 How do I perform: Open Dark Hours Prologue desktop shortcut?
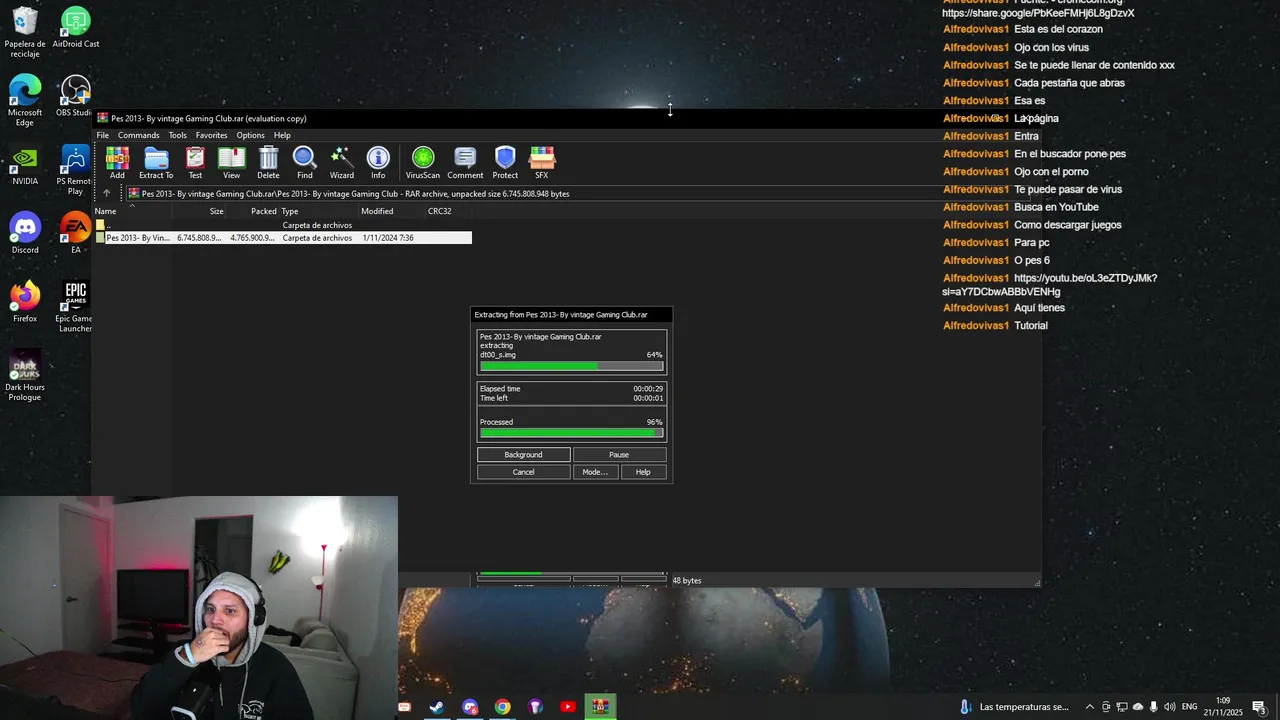(25, 377)
